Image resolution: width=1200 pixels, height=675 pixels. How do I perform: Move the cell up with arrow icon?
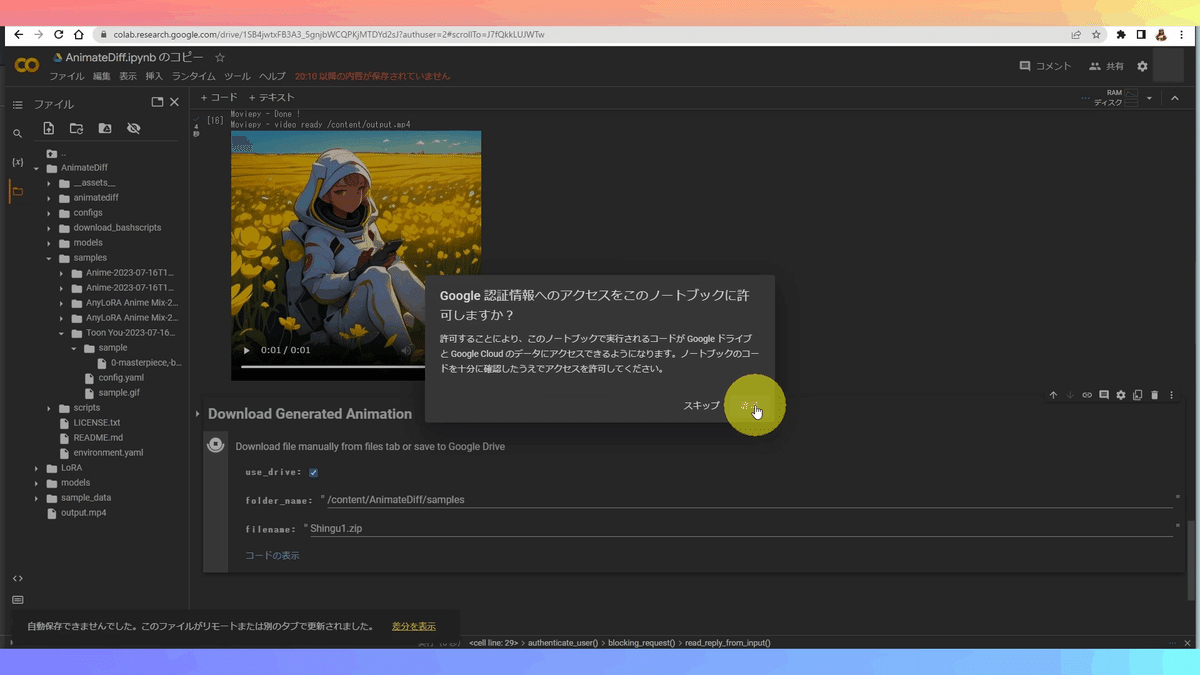[1053, 395]
